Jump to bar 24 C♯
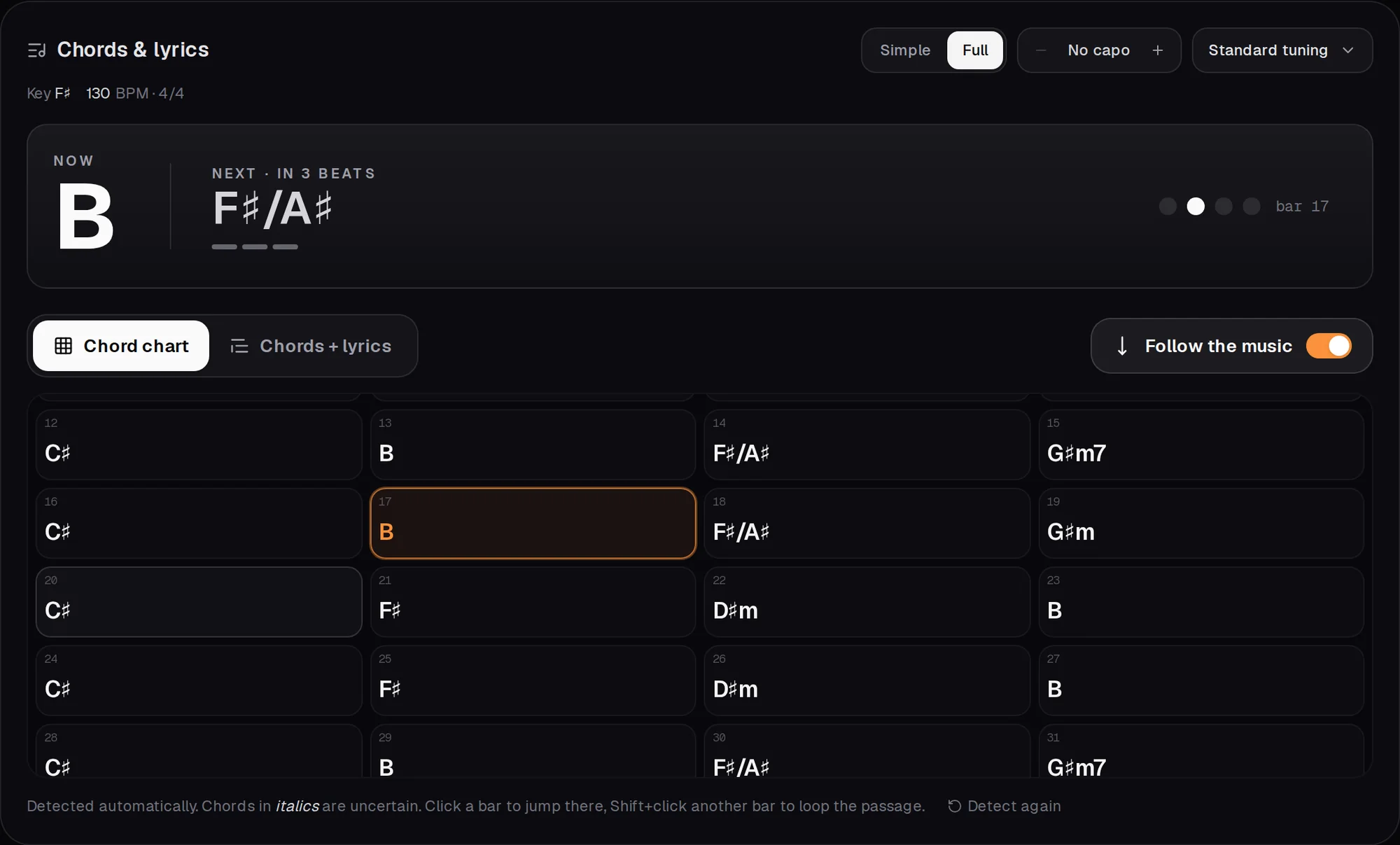Screen dimensions: 1400x845 click(x=199, y=680)
